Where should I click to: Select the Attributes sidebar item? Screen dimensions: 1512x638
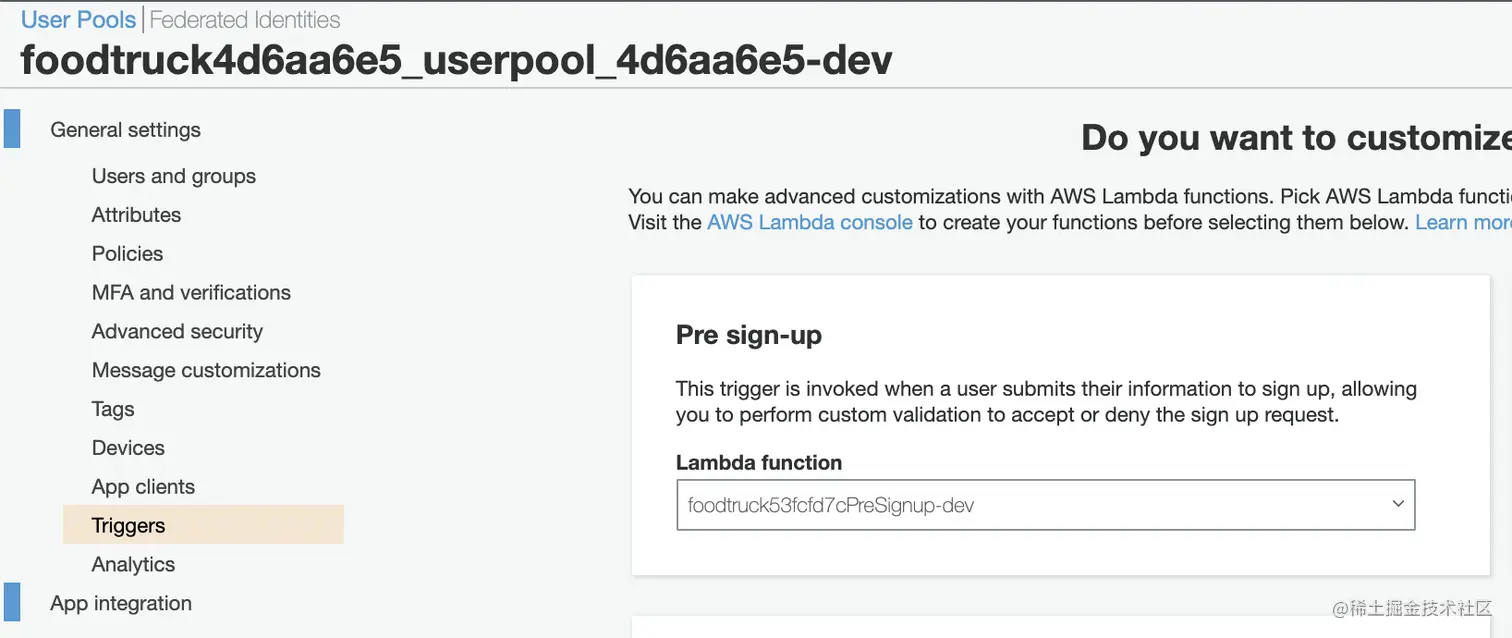point(136,214)
